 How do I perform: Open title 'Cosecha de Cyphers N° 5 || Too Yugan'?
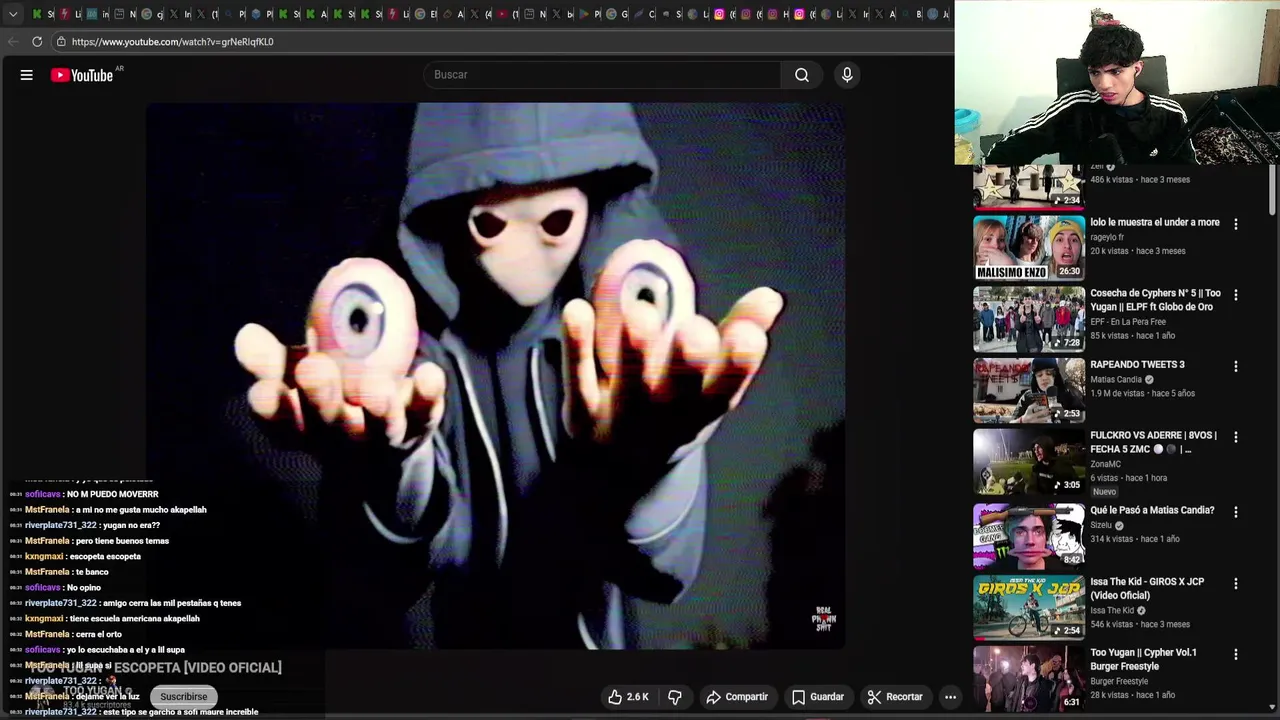(x=1155, y=300)
